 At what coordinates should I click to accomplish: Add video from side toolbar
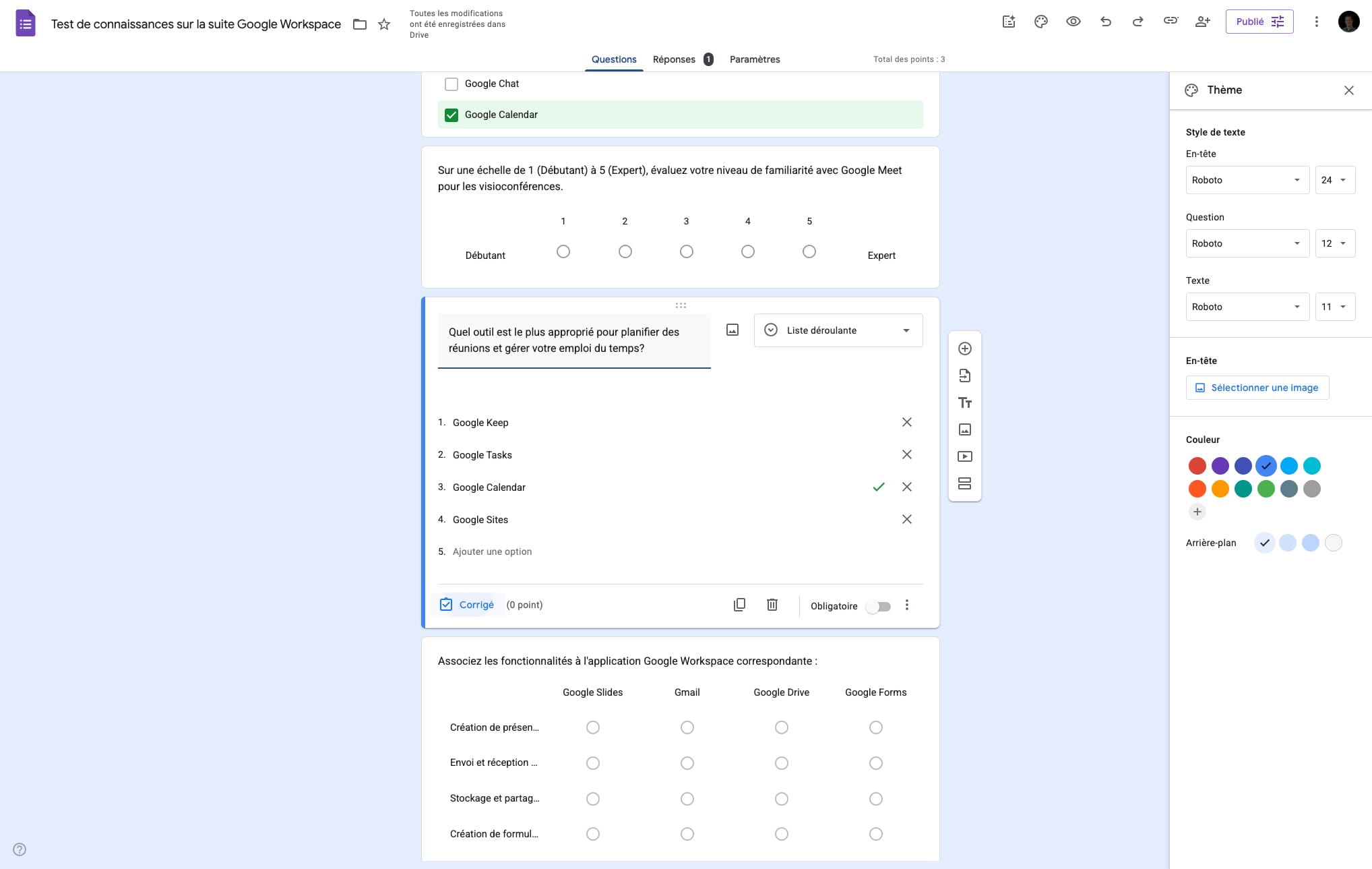965,456
